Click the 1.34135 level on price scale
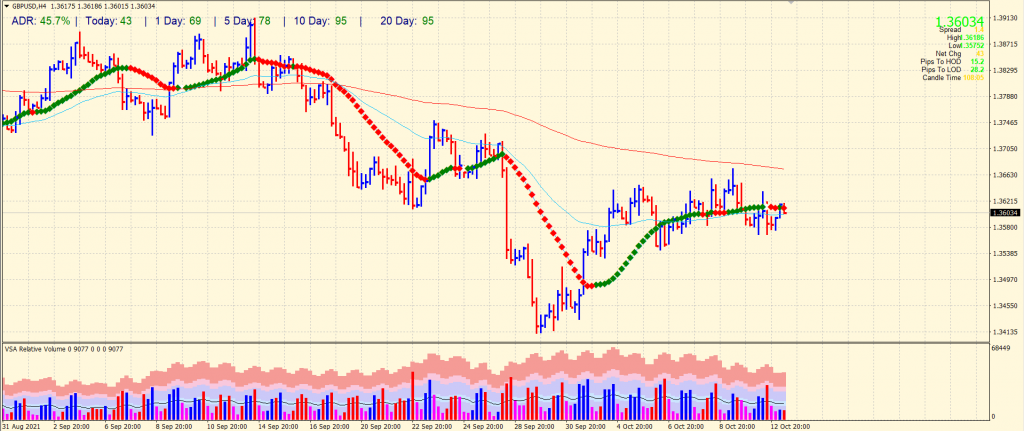This screenshot has width=1024, height=431. click(x=1004, y=331)
